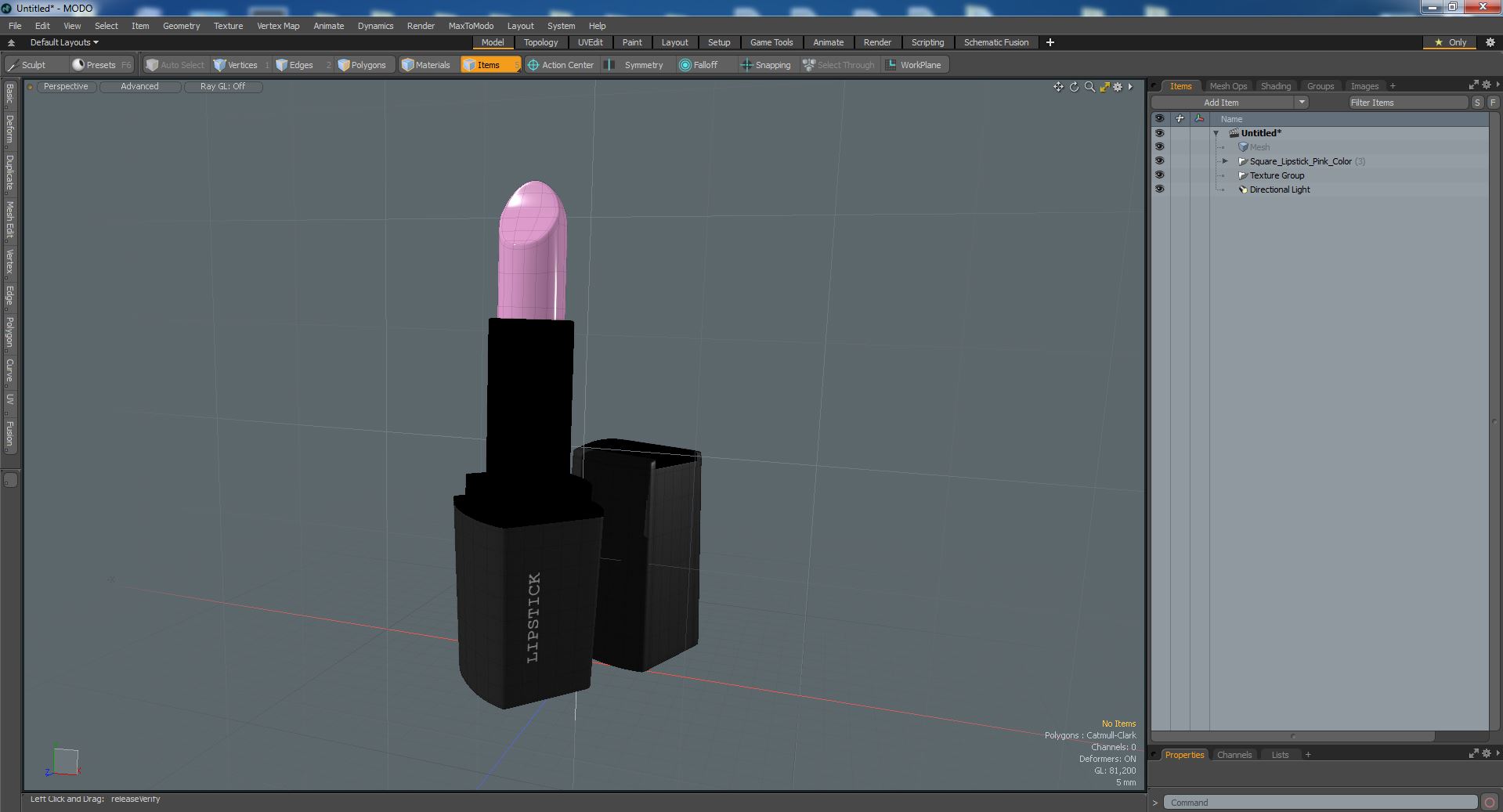The width and height of the screenshot is (1503, 812).
Task: Open the Presets browser
Action: tap(101, 65)
